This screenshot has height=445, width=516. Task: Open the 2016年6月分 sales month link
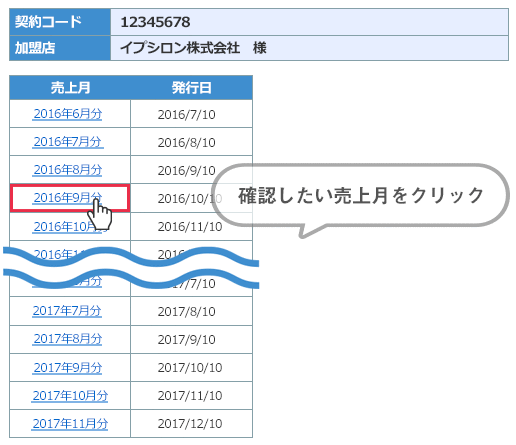[x=68, y=114]
